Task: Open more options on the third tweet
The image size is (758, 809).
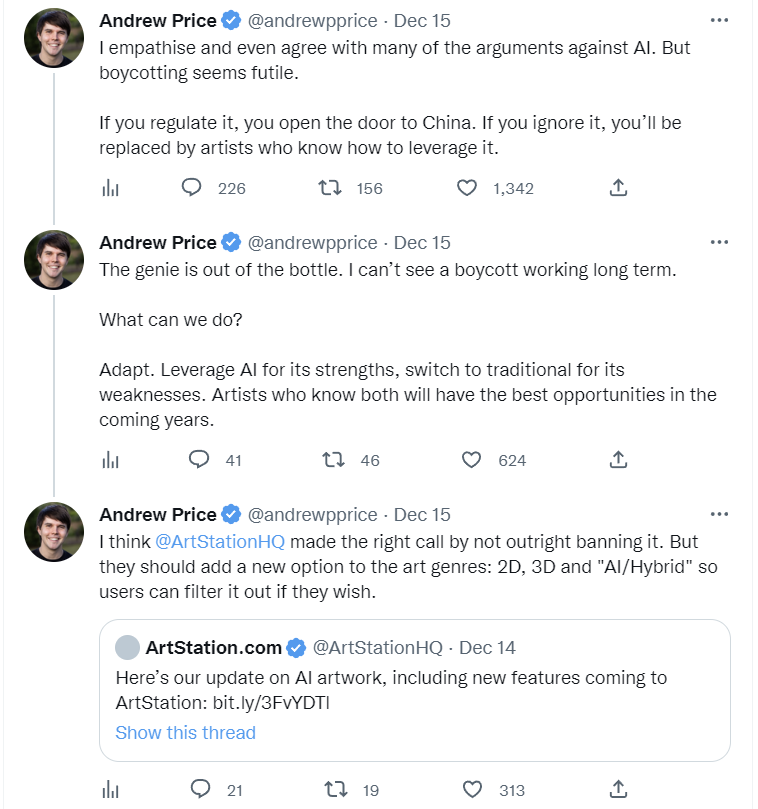Action: pyautogui.click(x=719, y=514)
